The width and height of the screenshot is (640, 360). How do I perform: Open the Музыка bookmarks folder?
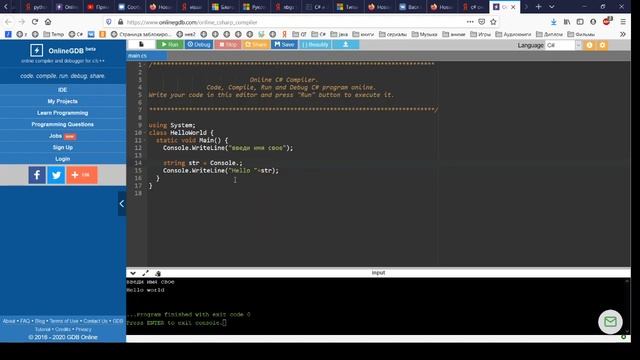[424, 34]
